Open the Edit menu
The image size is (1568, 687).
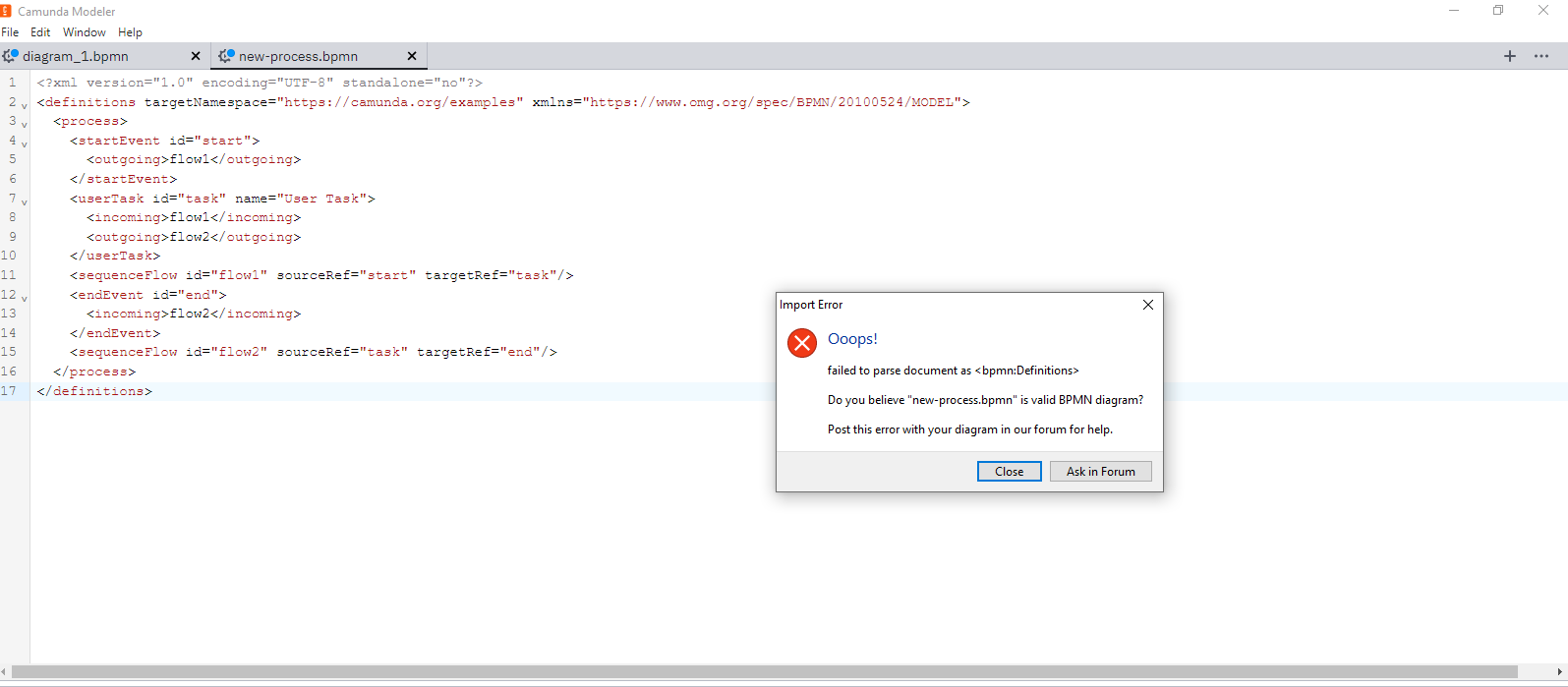[40, 32]
